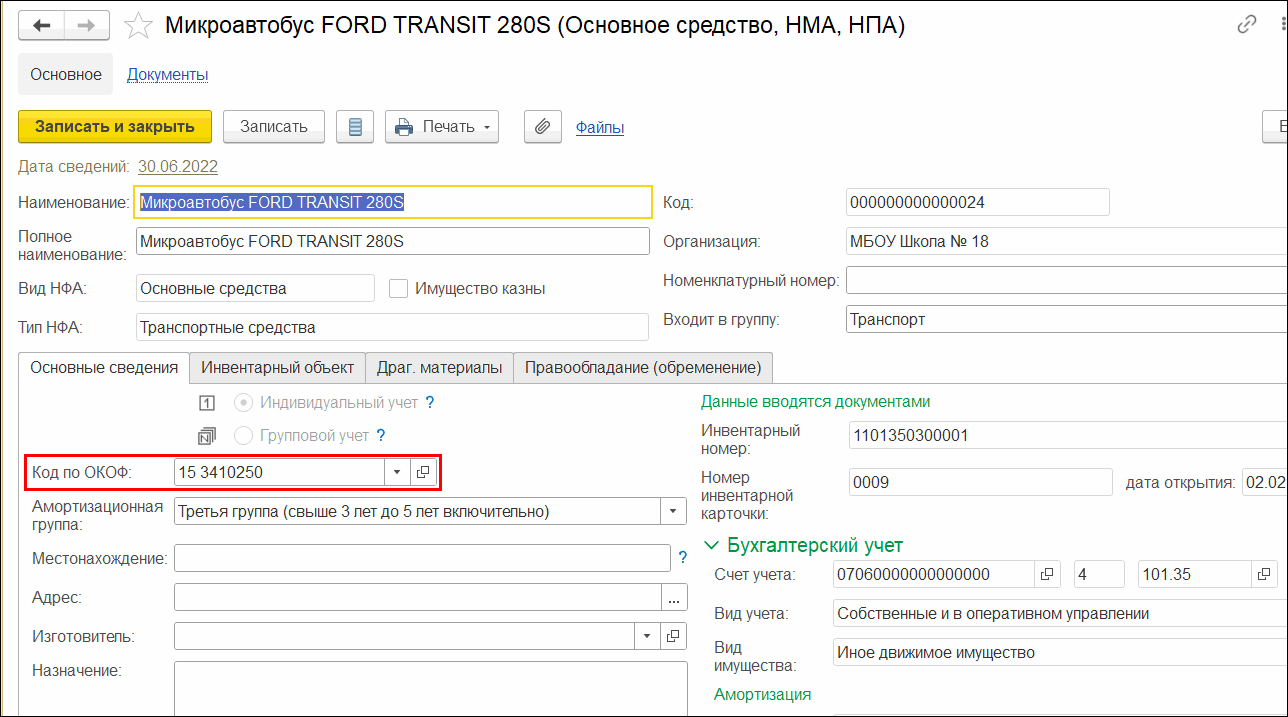Toggle the Имущество казны checkbox
Viewport: 1288px width, 717px height.
(399, 288)
